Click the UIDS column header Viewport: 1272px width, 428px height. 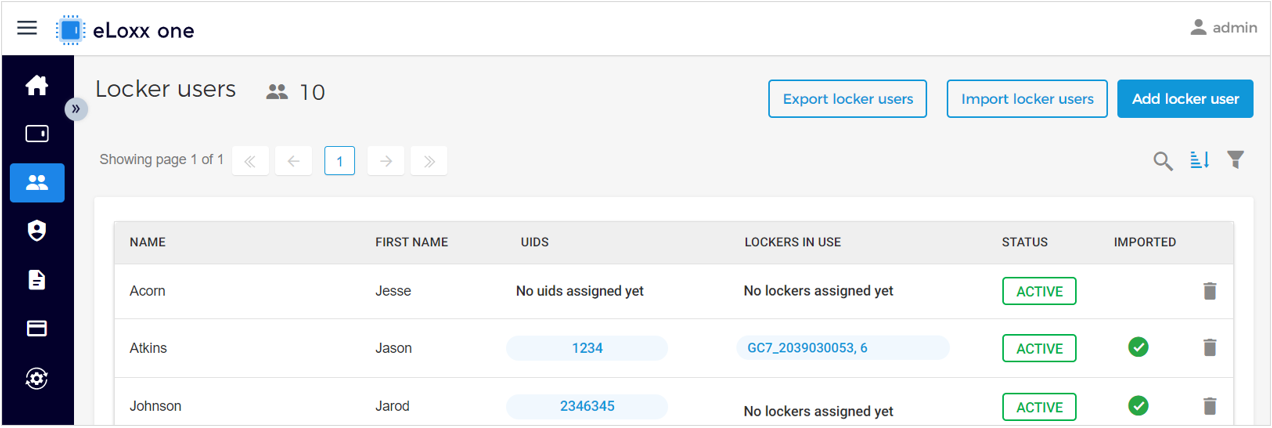tap(535, 242)
